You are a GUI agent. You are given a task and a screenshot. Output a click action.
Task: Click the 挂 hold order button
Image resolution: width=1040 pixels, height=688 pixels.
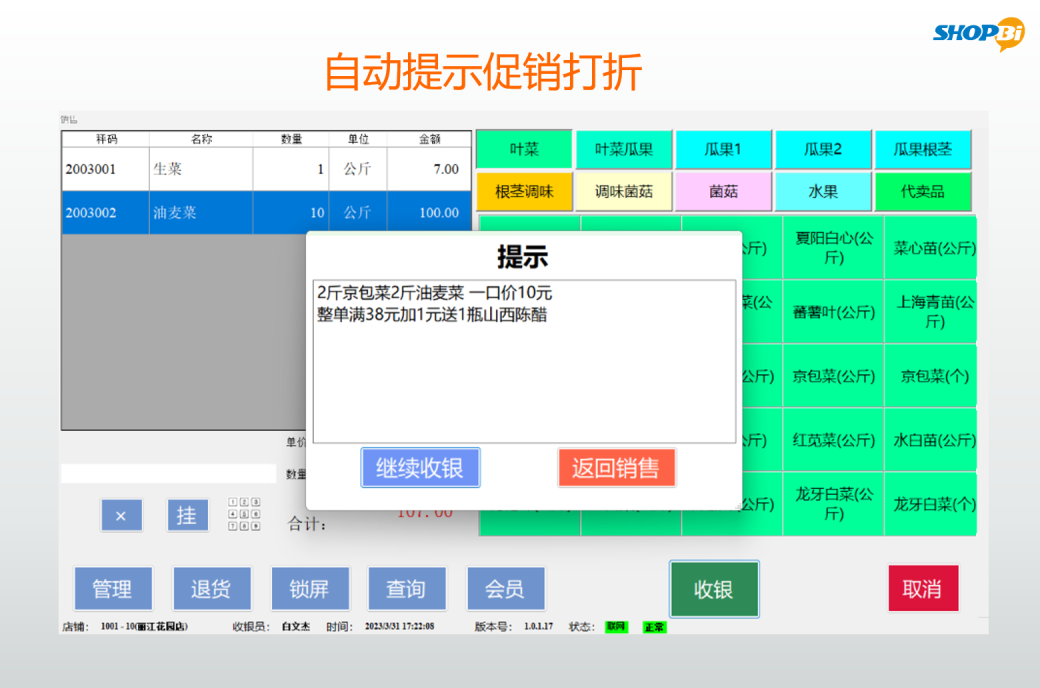(x=187, y=516)
